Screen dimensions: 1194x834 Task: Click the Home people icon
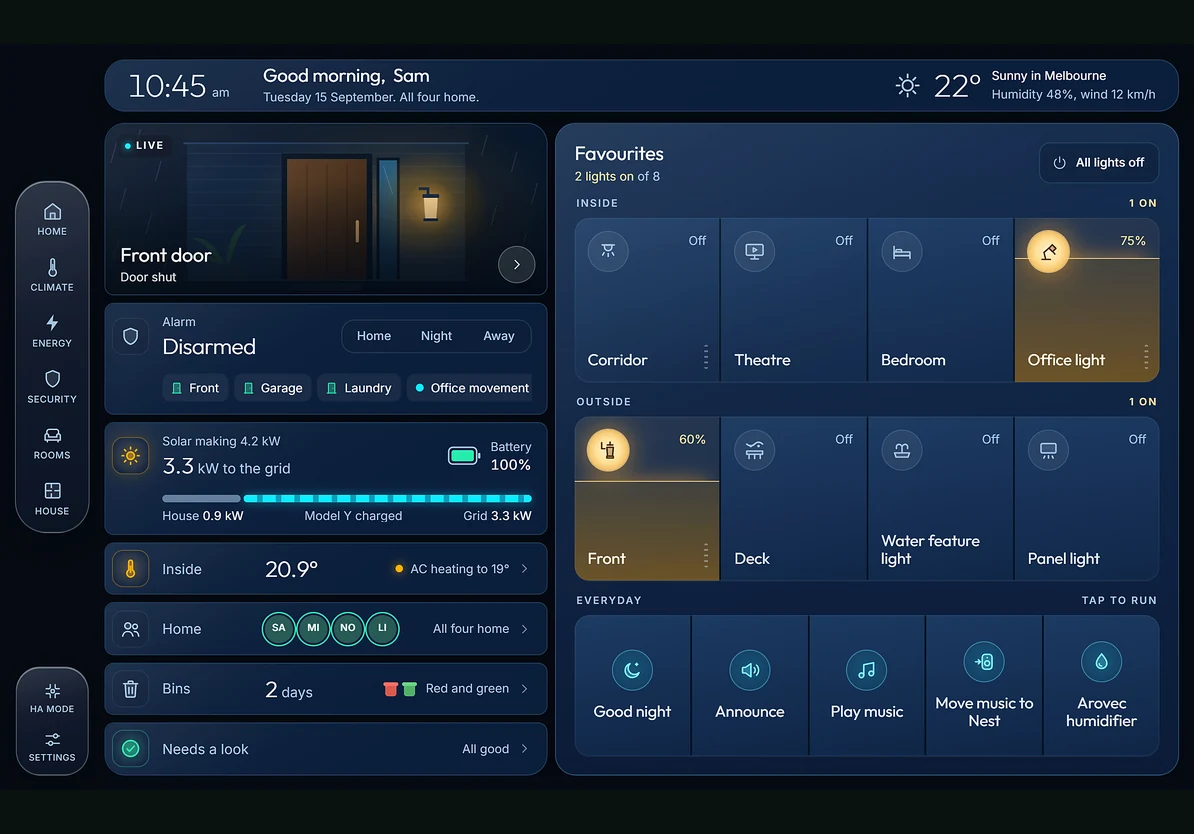point(131,629)
